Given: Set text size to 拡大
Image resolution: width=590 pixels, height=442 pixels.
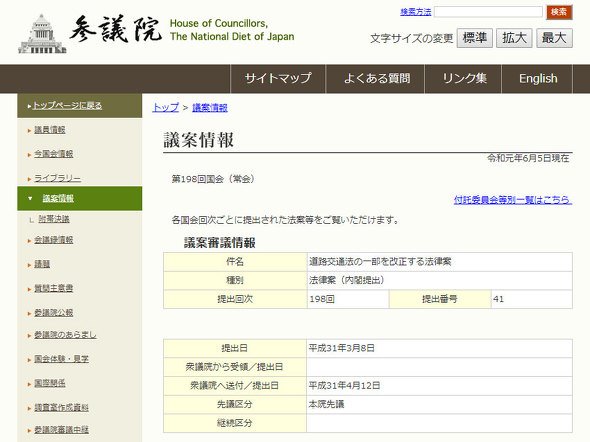Looking at the screenshot, I should coord(514,38).
